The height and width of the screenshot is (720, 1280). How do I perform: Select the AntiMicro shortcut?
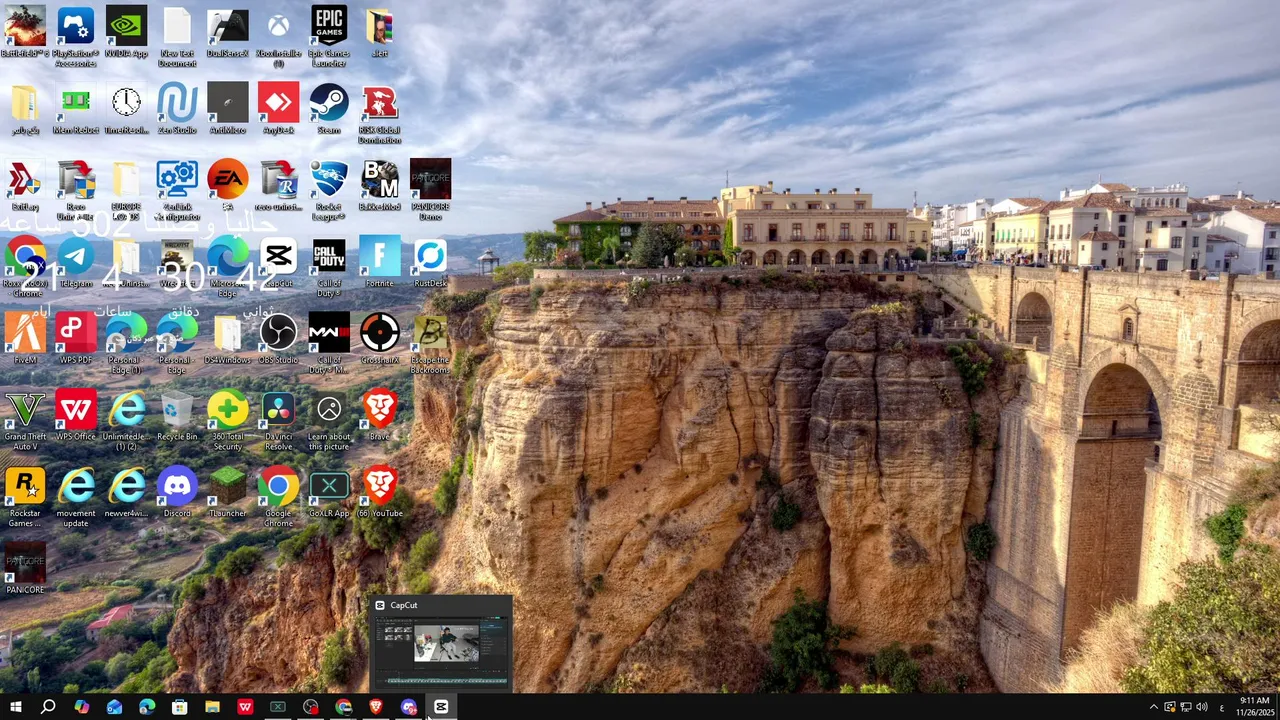pos(228,110)
